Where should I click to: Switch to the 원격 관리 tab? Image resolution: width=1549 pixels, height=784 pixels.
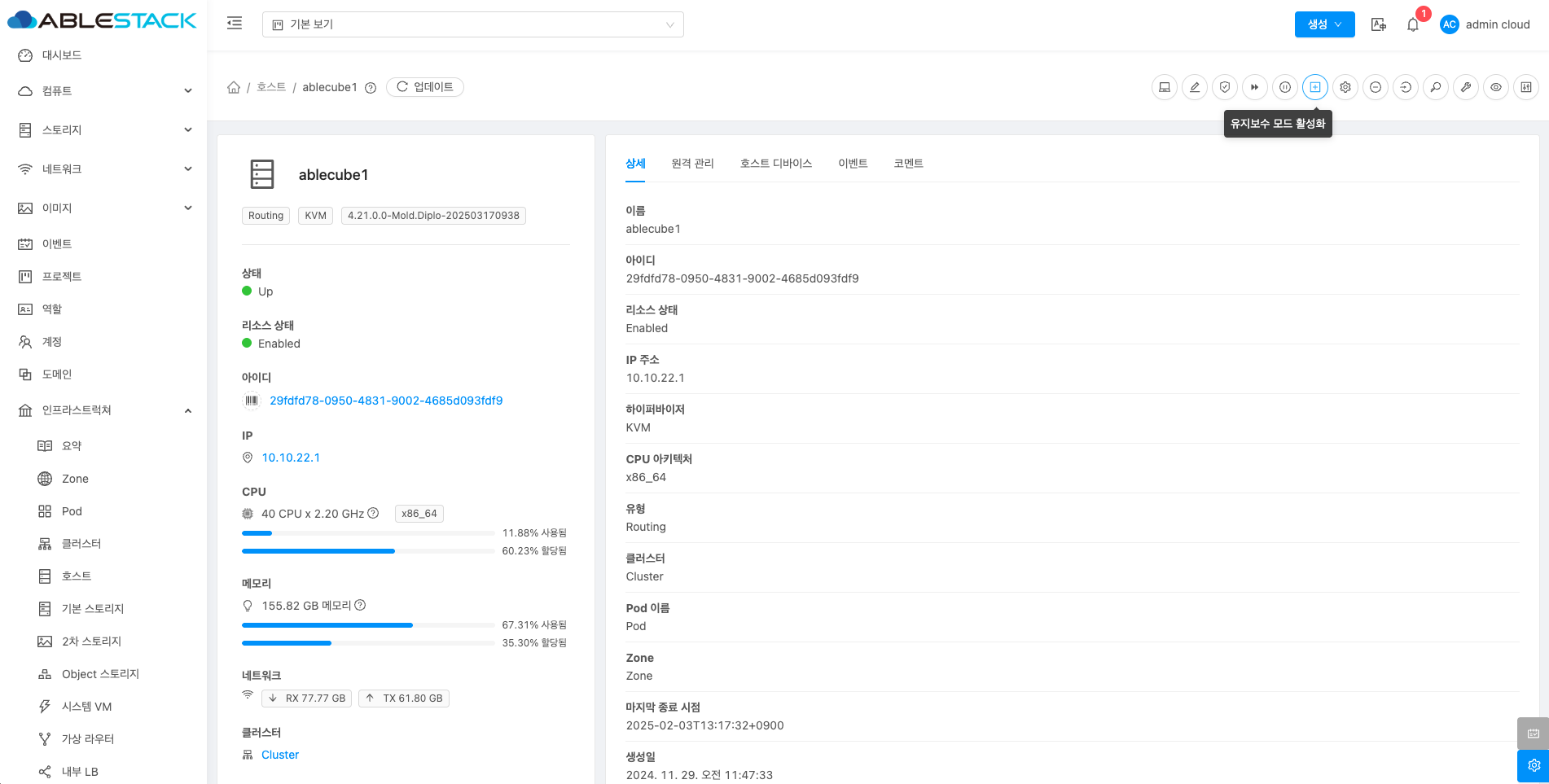(x=692, y=164)
